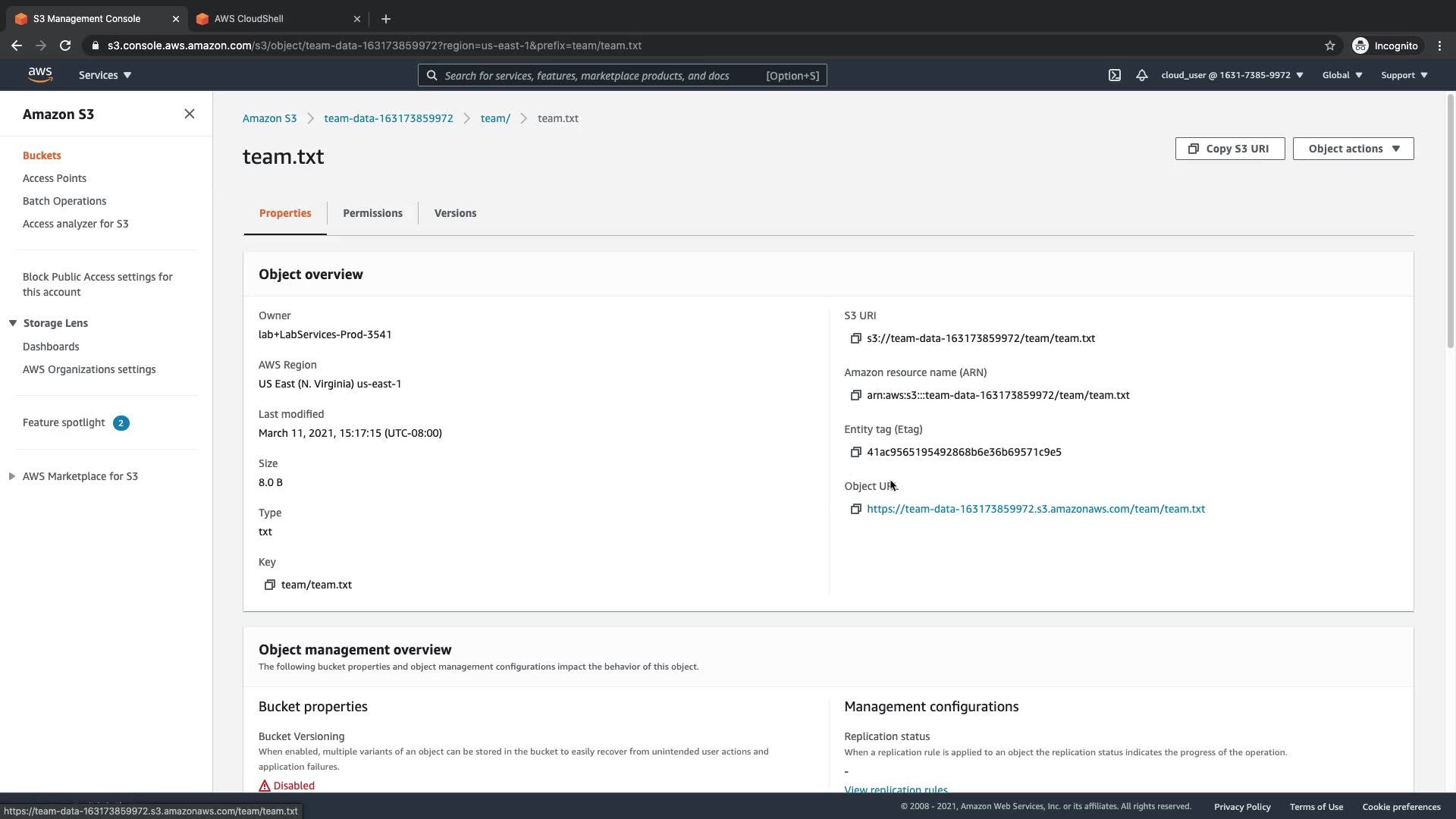
Task: Open the notifications bell
Action: (1141, 75)
